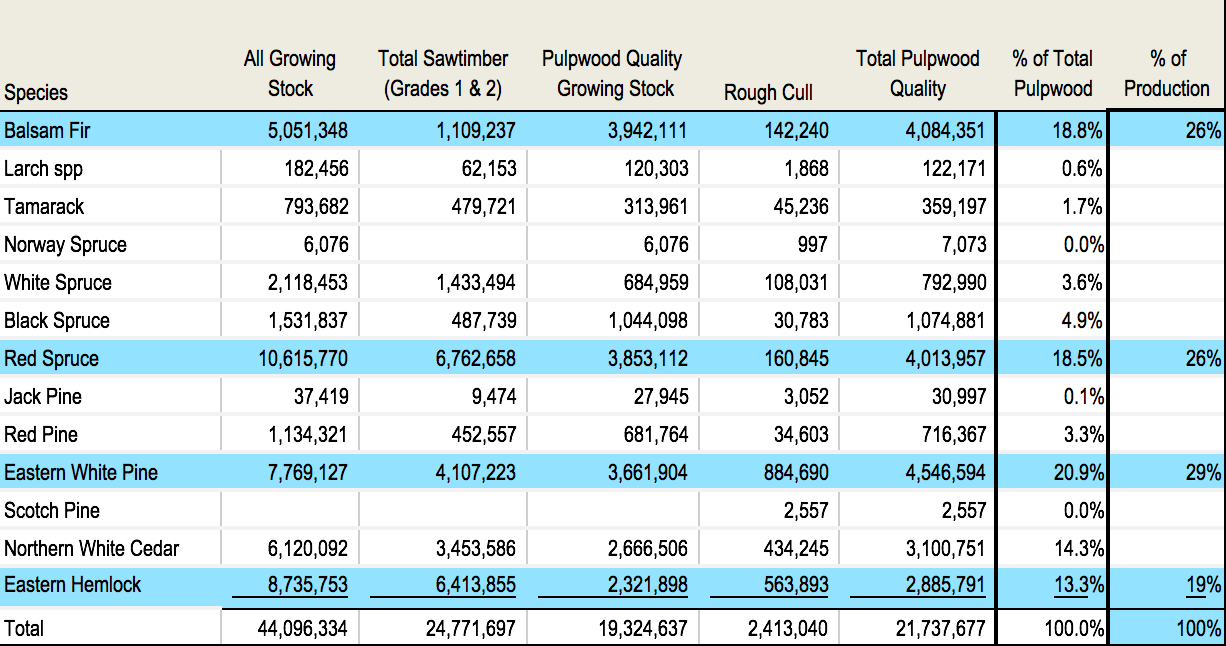Select the Tamarack species cell
This screenshot has height=646, width=1226.
44,207
